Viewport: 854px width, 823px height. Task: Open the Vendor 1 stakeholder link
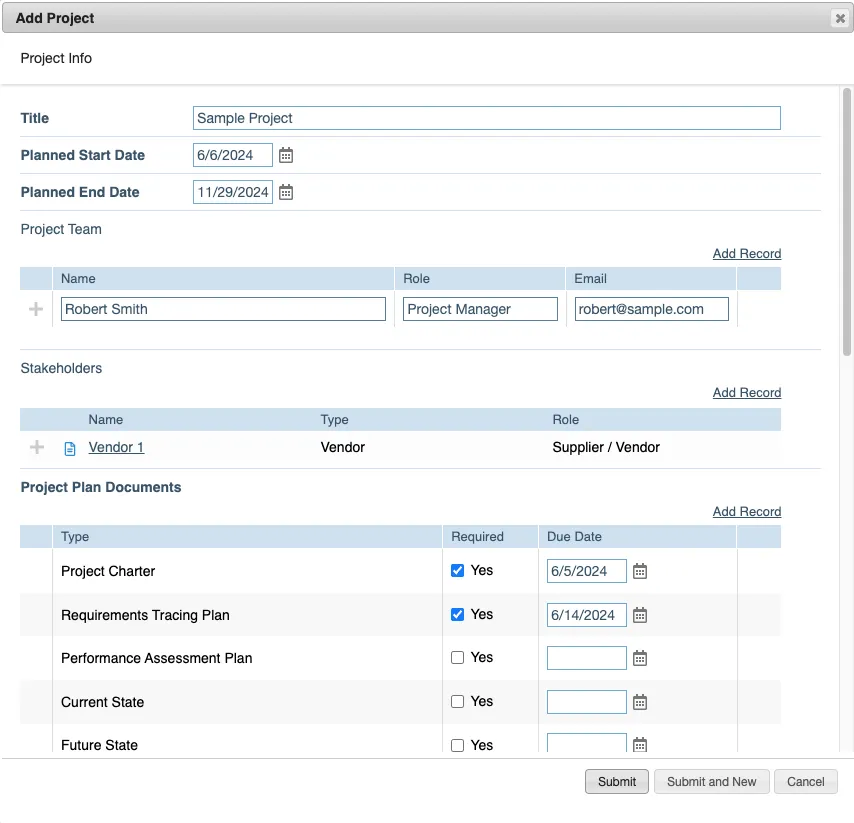point(115,447)
